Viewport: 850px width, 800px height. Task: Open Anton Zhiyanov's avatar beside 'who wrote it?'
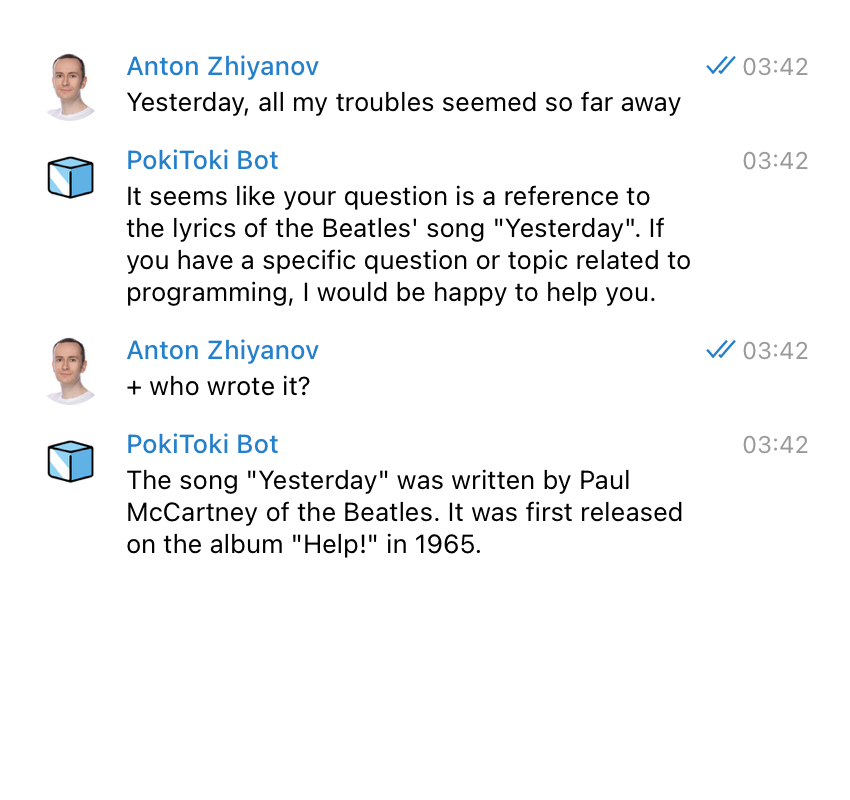click(70, 371)
